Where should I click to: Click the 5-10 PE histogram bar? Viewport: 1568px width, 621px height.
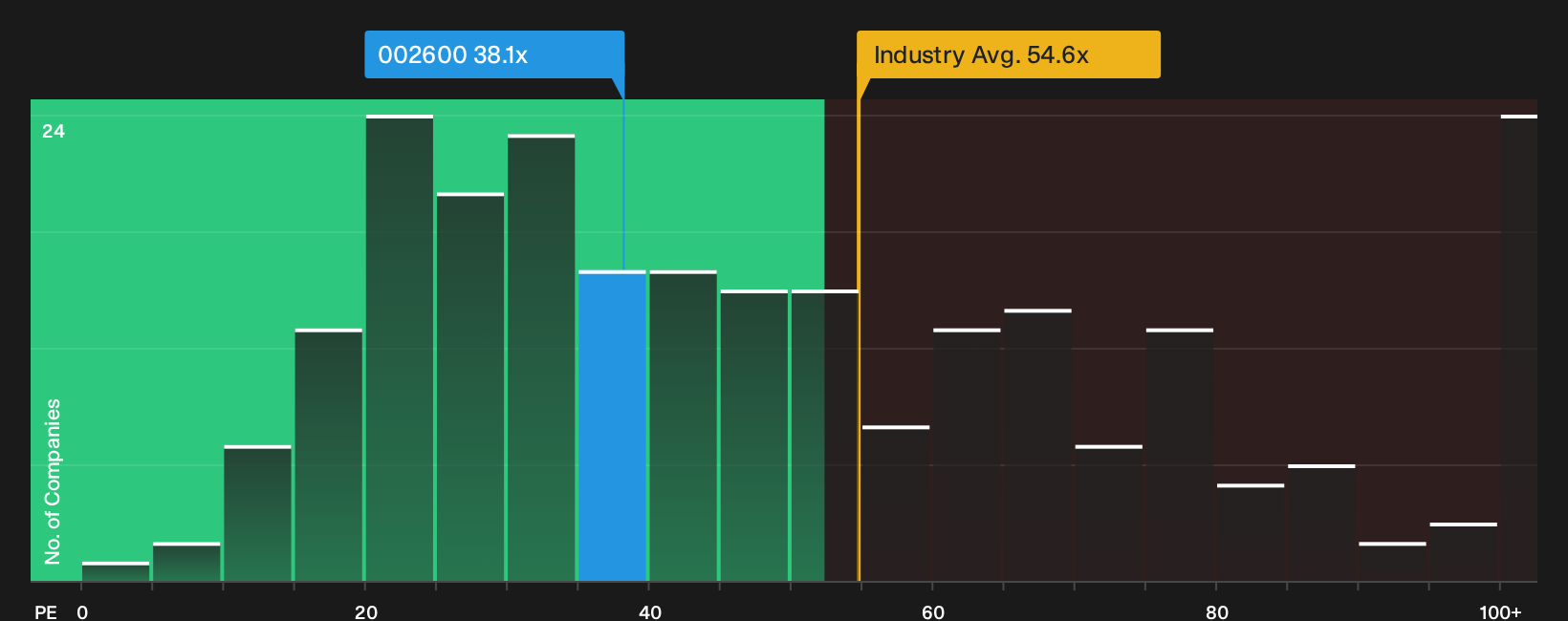pos(186,562)
